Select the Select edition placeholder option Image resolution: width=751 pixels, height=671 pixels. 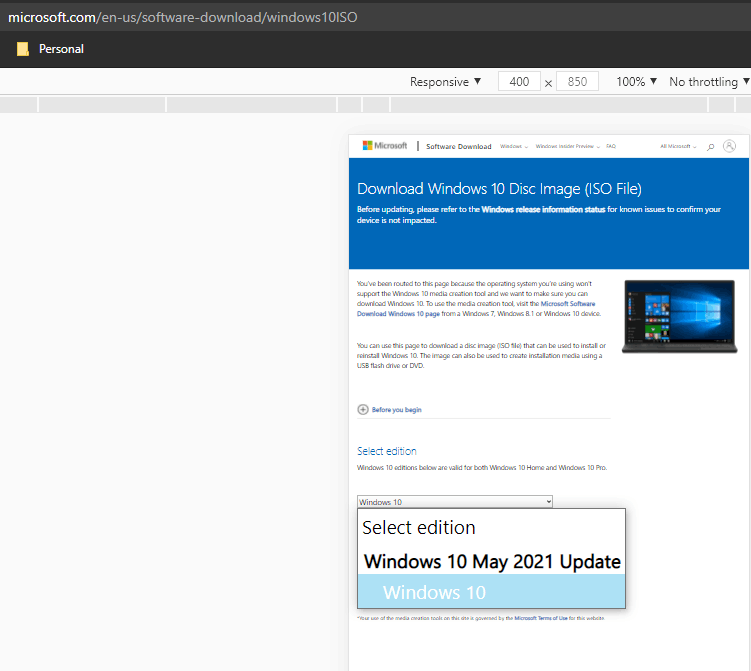[419, 527]
